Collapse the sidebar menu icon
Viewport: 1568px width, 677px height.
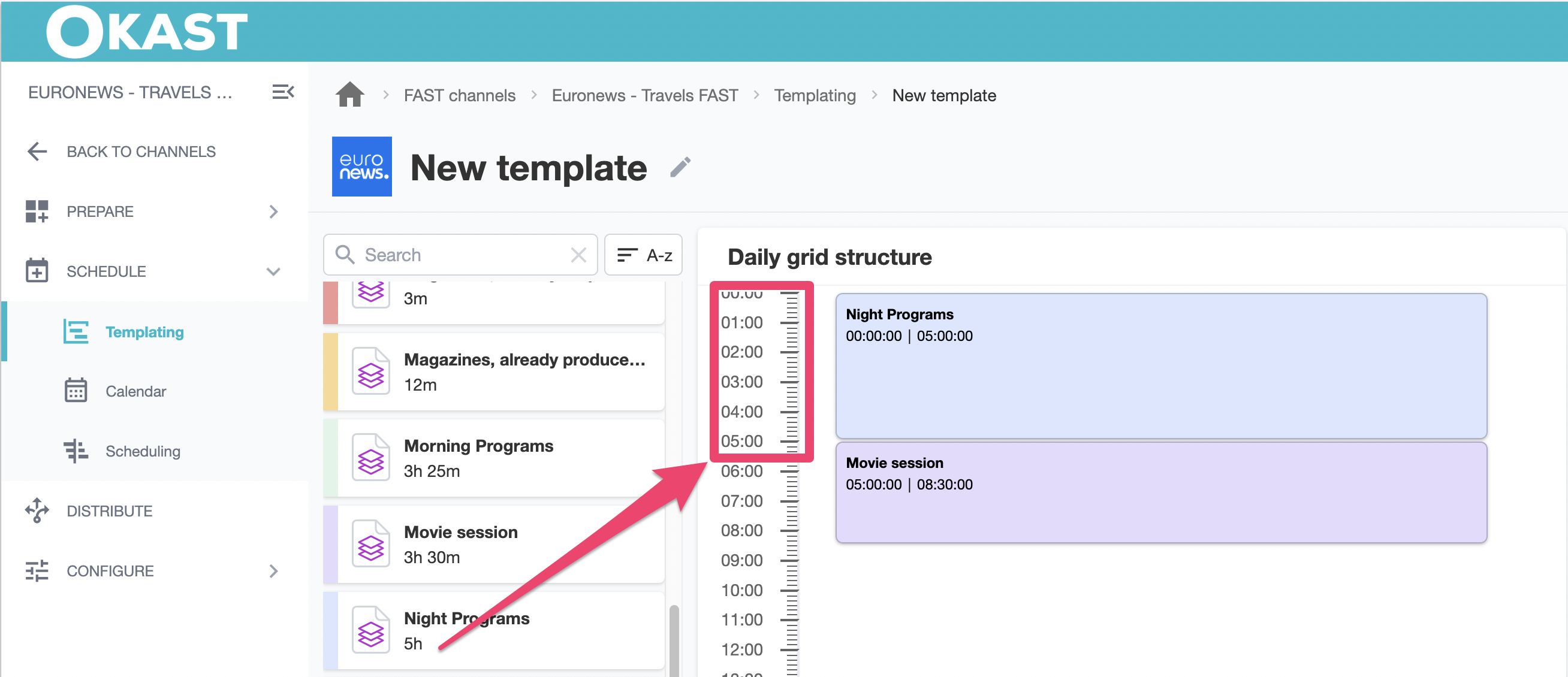point(282,92)
